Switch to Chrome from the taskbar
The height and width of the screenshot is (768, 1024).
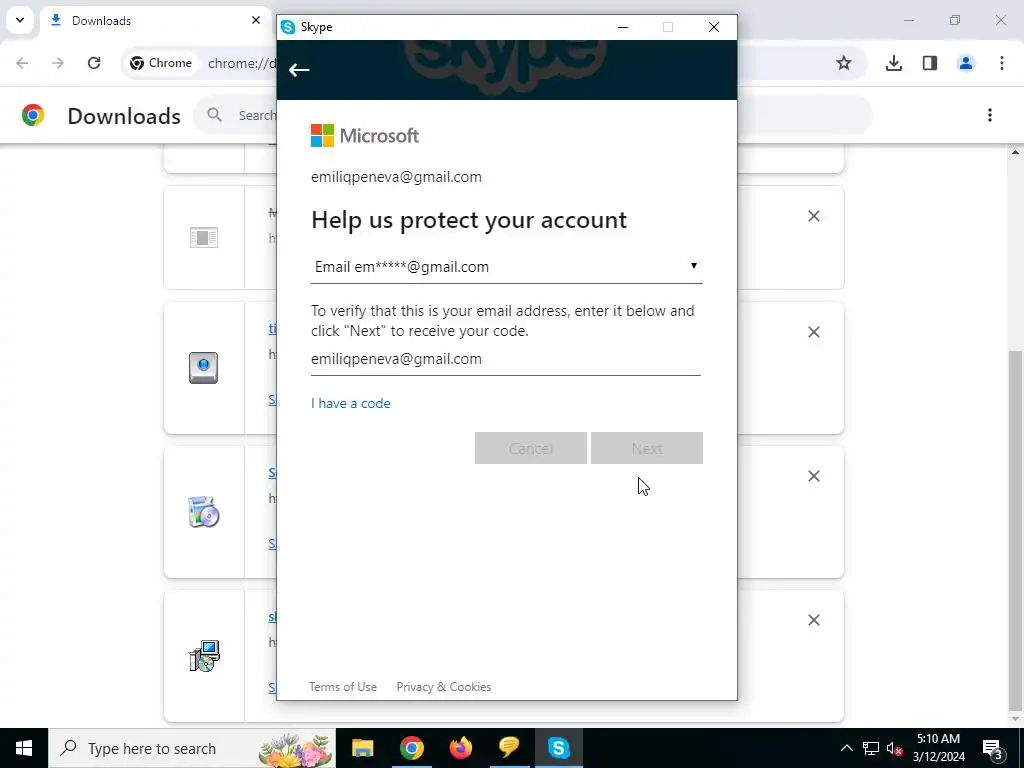click(411, 748)
